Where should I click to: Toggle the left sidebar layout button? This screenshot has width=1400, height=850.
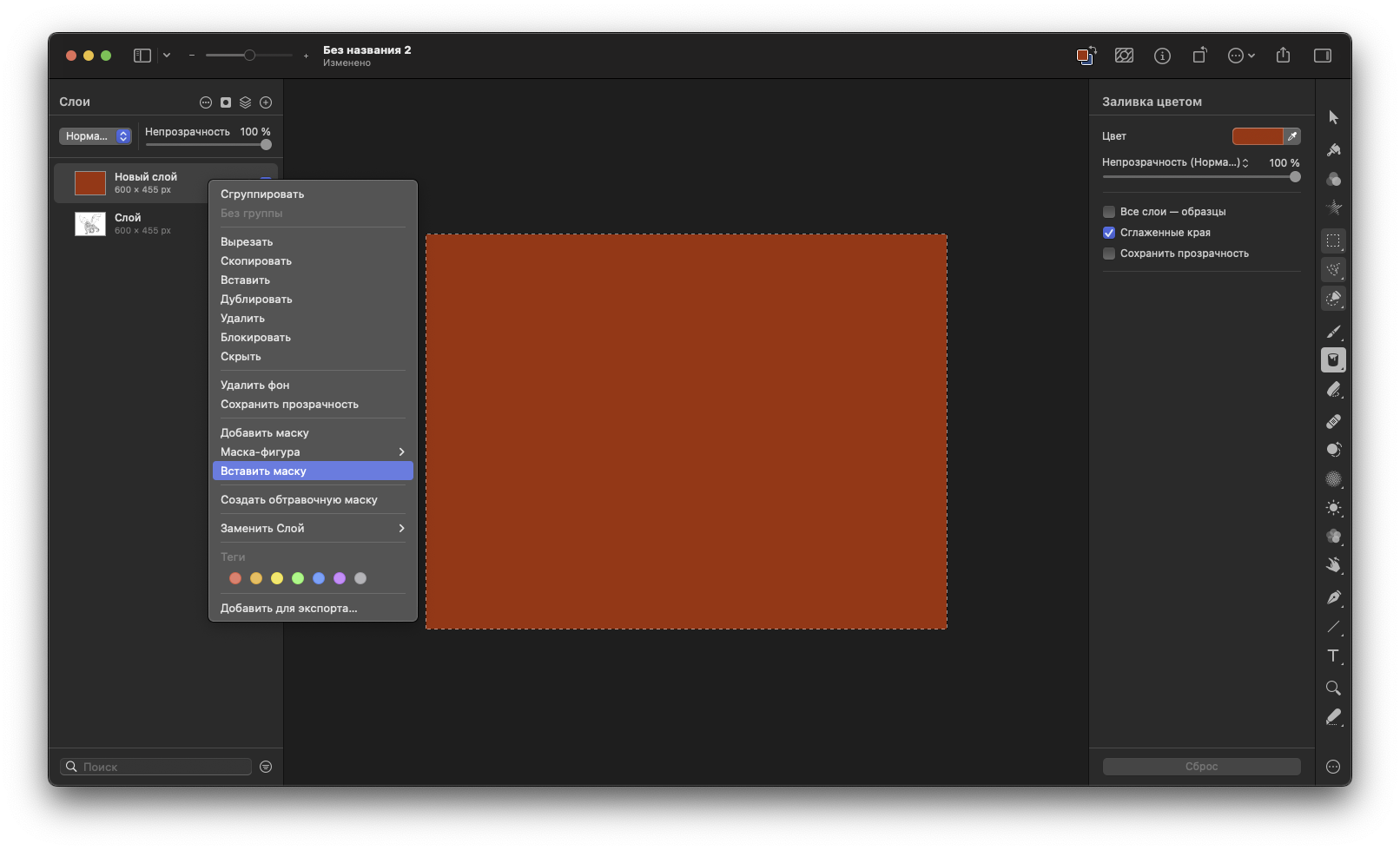(x=142, y=56)
